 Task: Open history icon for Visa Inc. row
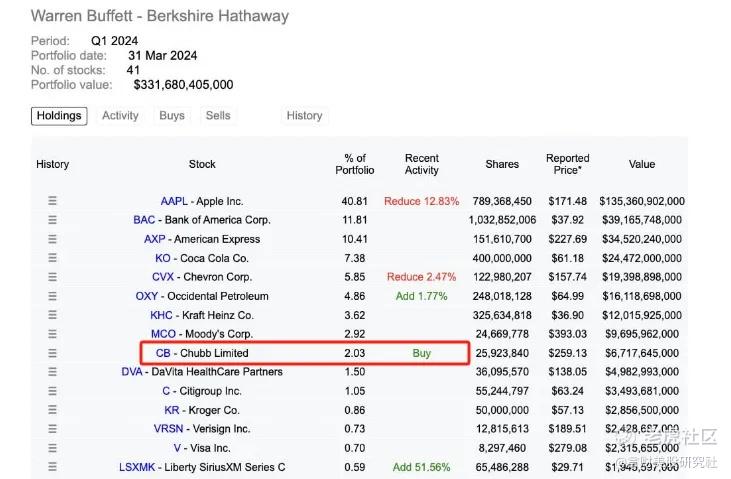click(52, 448)
